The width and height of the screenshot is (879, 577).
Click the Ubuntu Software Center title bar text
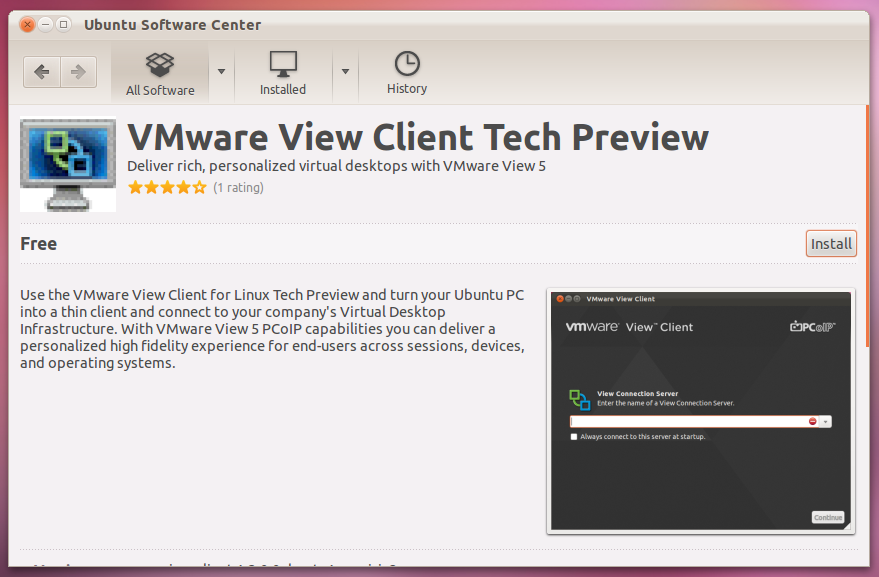[x=173, y=25]
